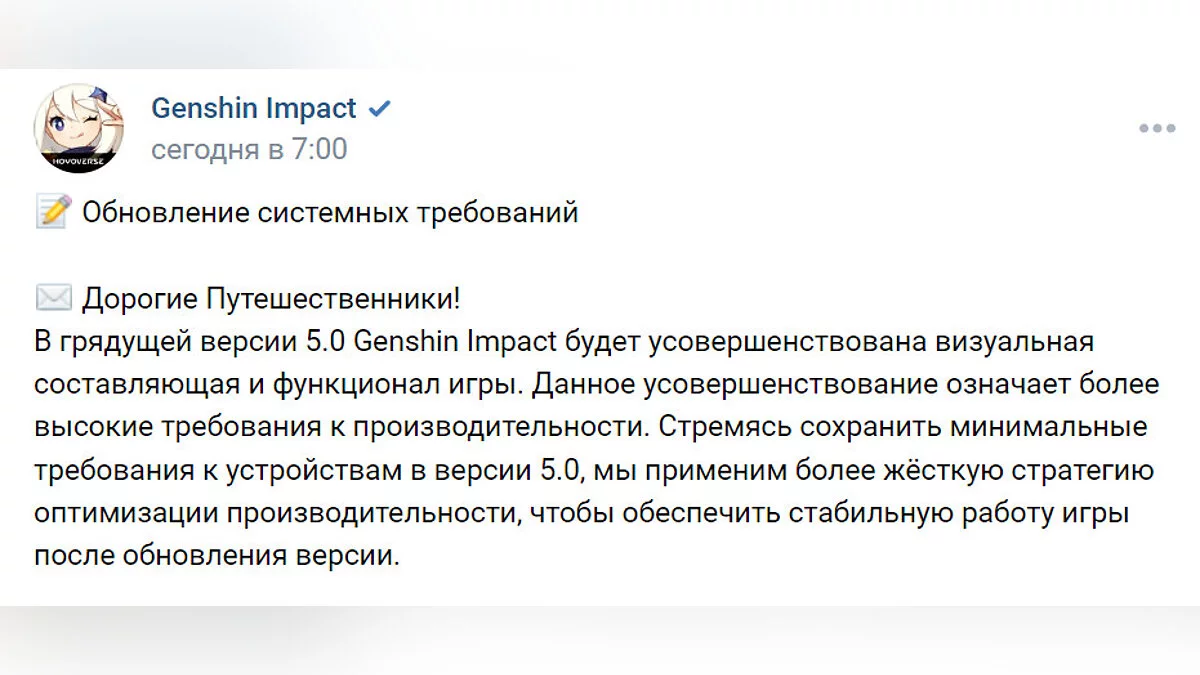Click the blue verified checkmark badge

click(x=379, y=109)
